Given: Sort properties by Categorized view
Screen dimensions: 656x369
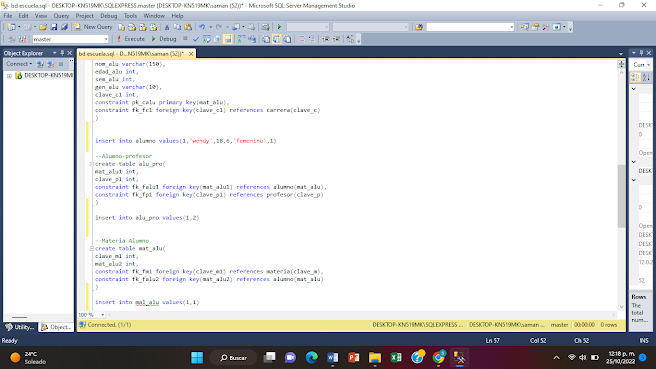Looking at the screenshot, I should click(635, 77).
